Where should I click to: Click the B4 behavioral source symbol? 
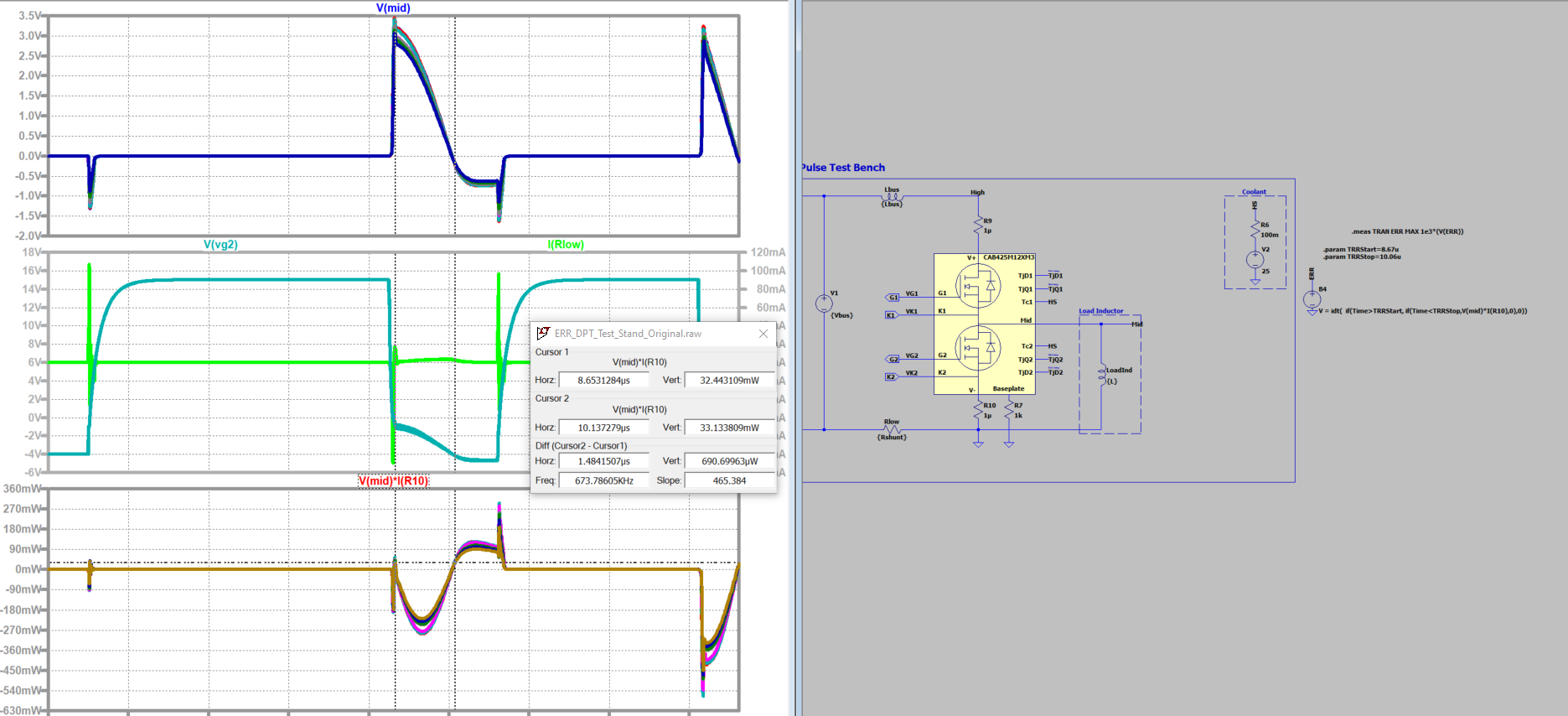1312,299
